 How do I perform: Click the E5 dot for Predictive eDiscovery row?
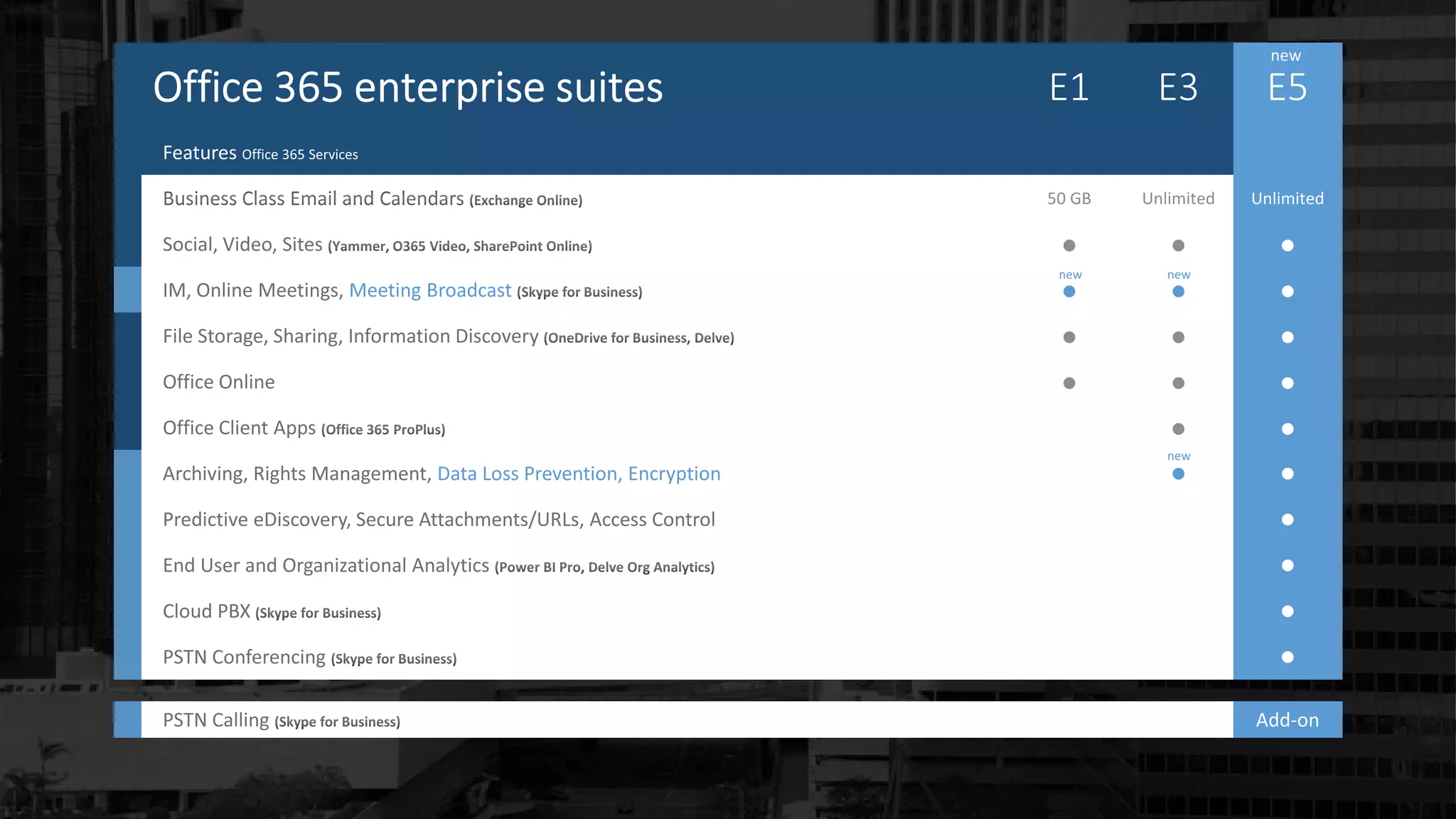click(x=1287, y=520)
